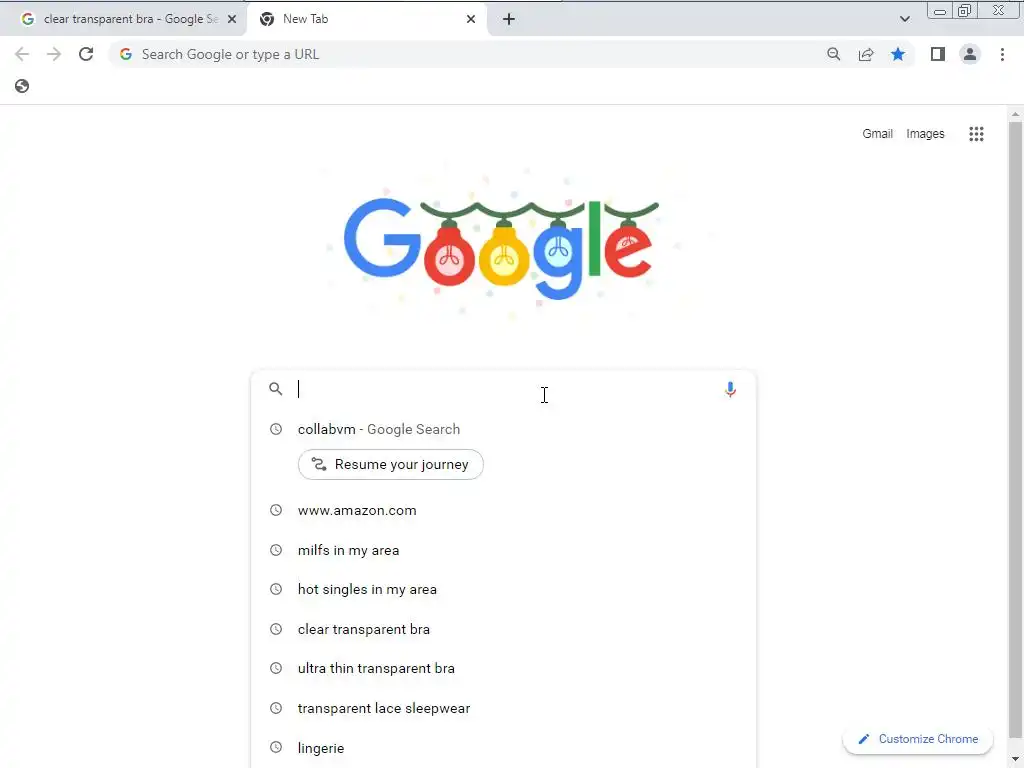Viewport: 1024px width, 768px height.
Task: Select the clear transparent bra suggestion
Action: coord(503,629)
